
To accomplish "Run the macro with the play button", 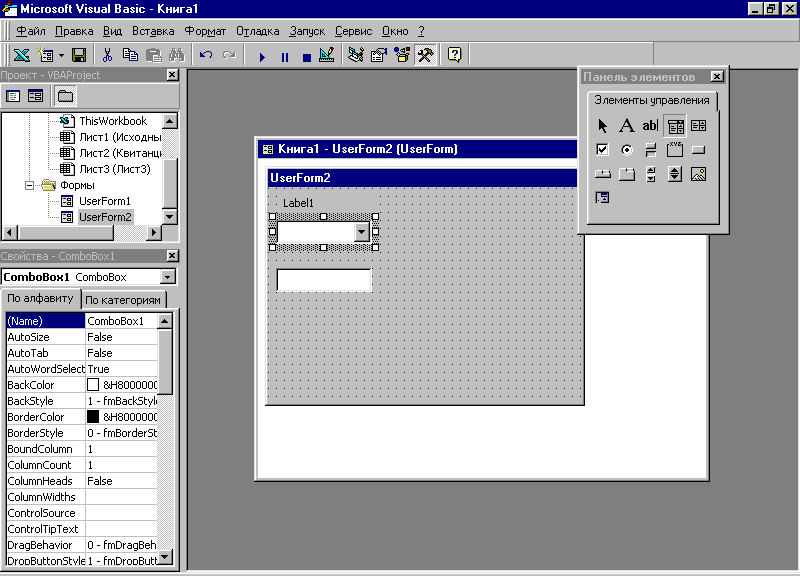I will pos(262,57).
